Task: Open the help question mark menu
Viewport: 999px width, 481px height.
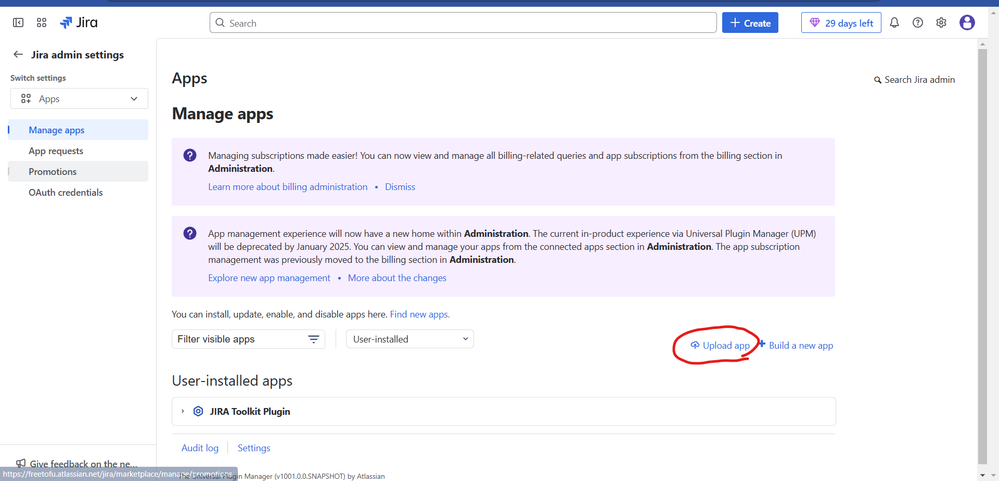Action: tap(917, 23)
